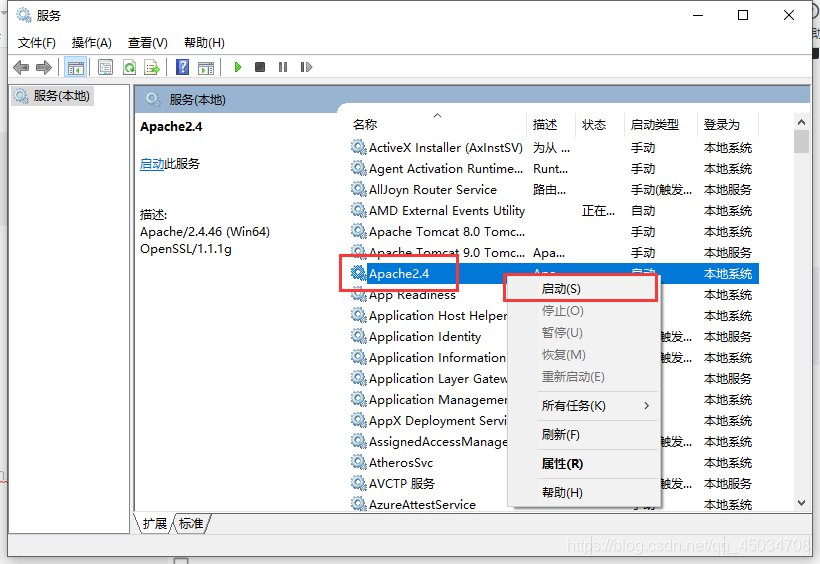The width and height of the screenshot is (820, 564).
Task: Toggle the show/hide console tree icon
Action: (x=75, y=67)
